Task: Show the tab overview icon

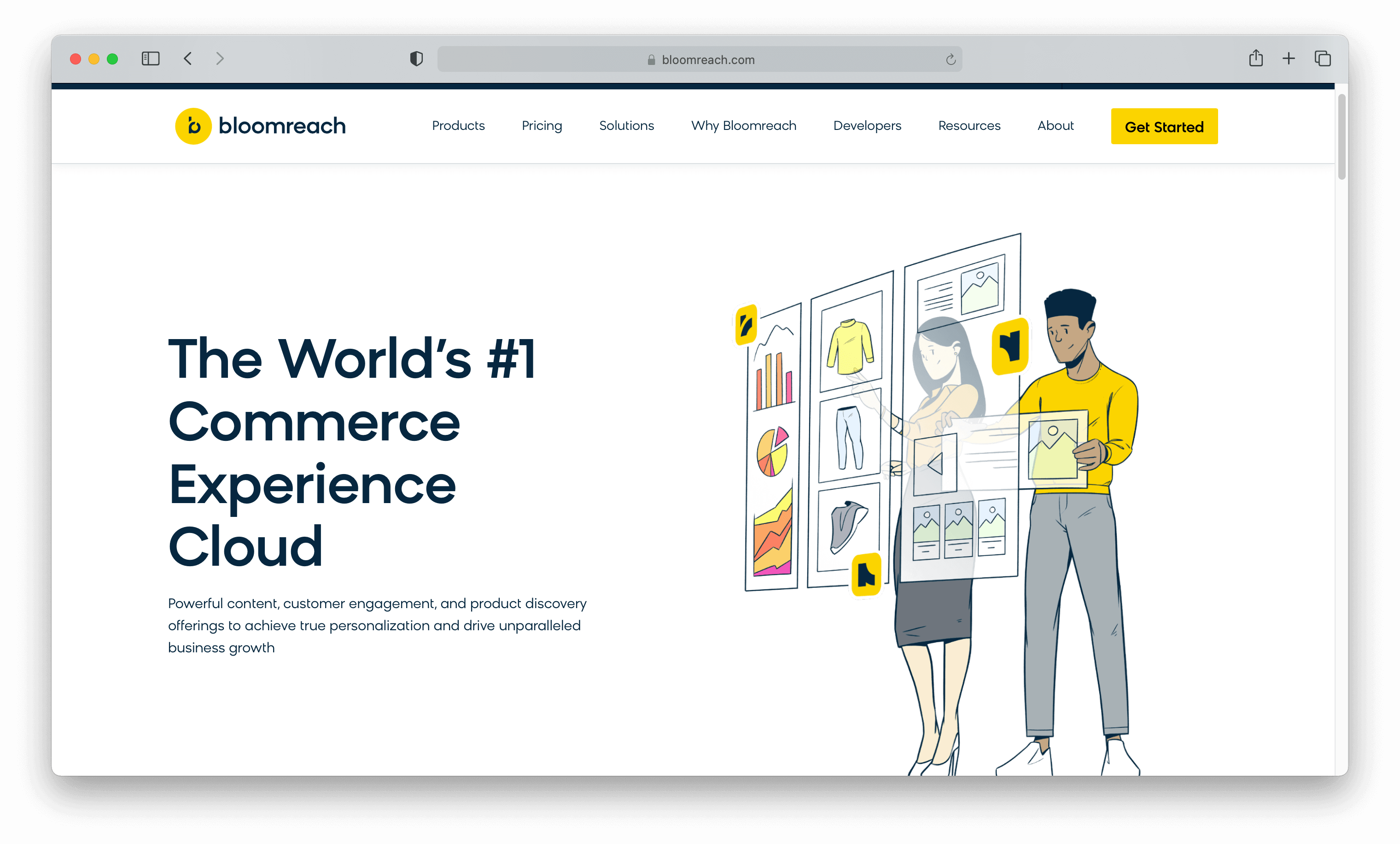Action: 1323,59
